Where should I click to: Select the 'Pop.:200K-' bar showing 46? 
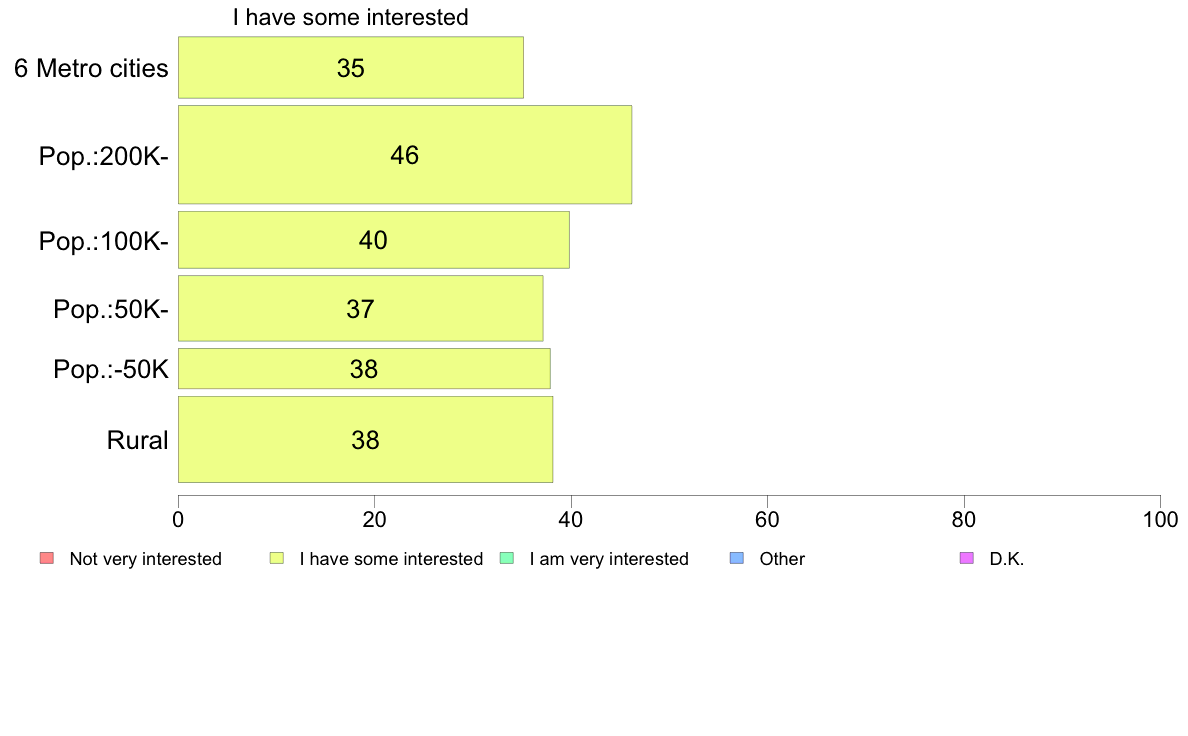tap(405, 155)
